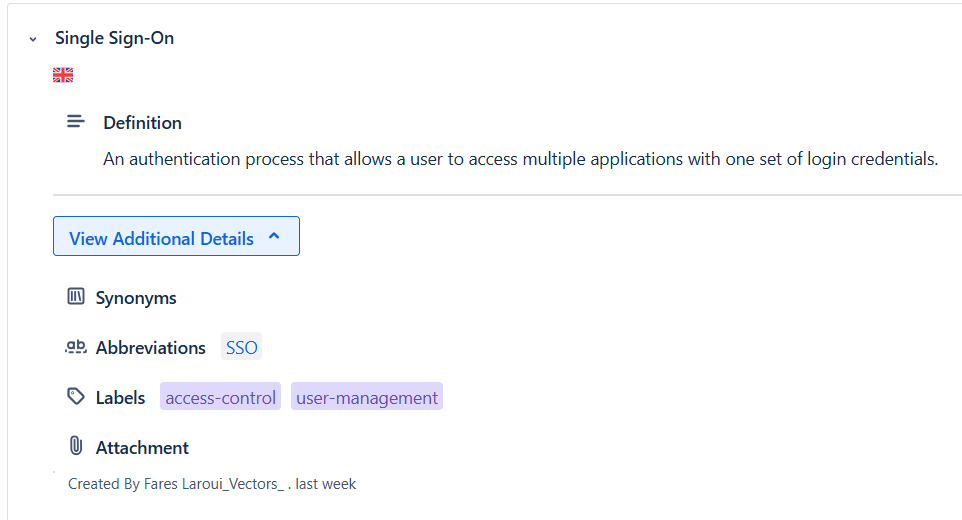This screenshot has height=520, width=962.
Task: Click the Labels section heading
Action: pos(120,398)
